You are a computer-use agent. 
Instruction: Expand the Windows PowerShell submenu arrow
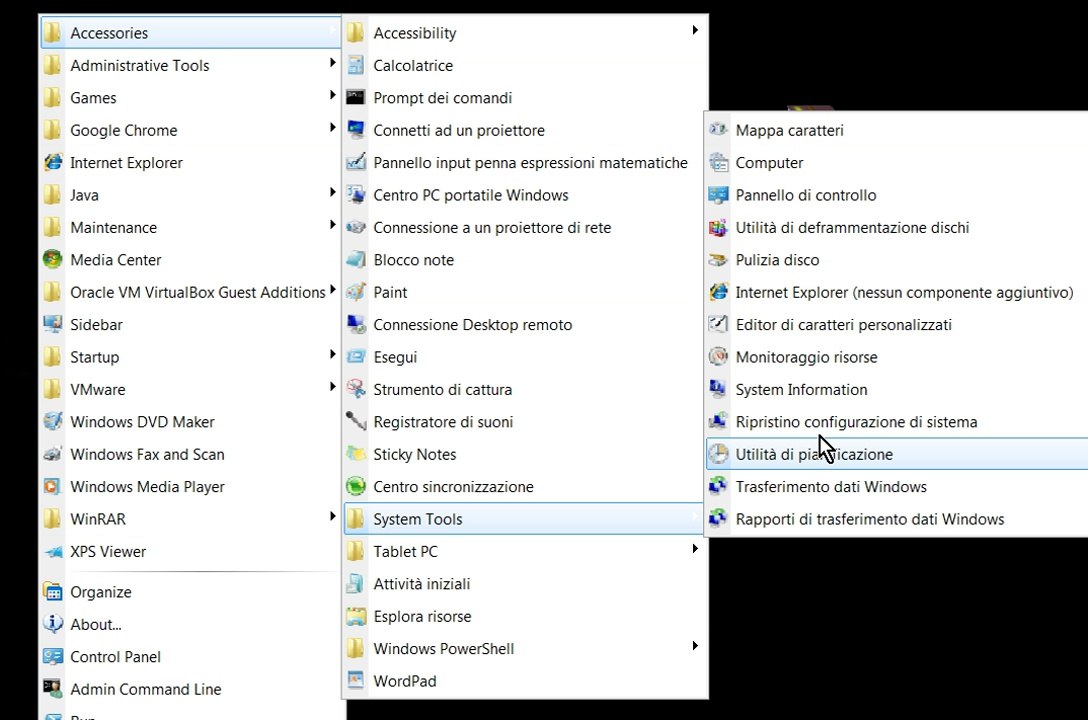695,646
